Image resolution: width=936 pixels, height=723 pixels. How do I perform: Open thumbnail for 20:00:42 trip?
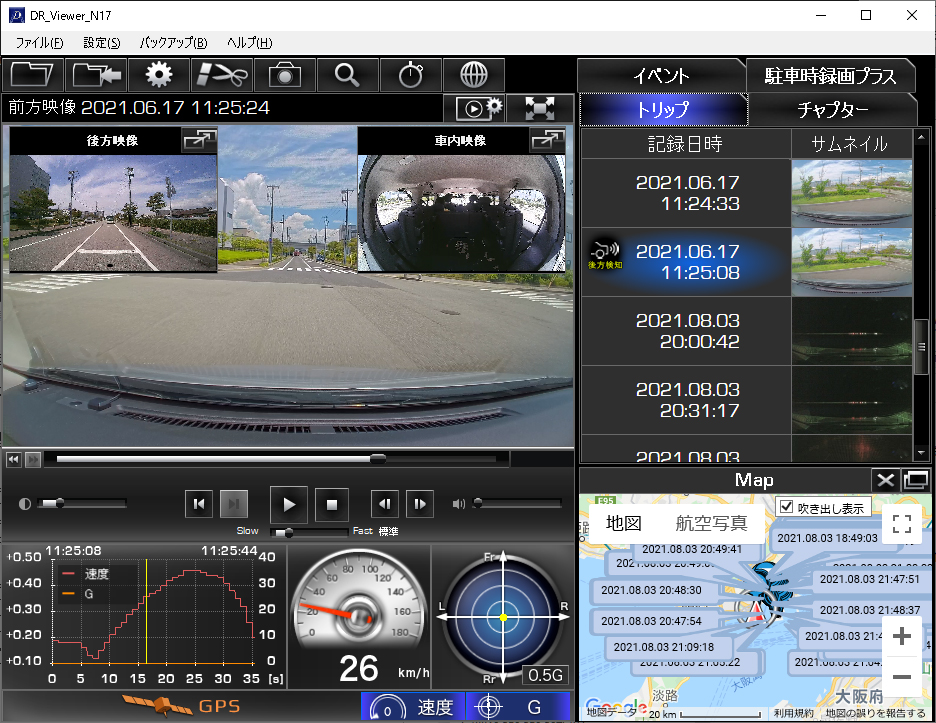tap(852, 331)
